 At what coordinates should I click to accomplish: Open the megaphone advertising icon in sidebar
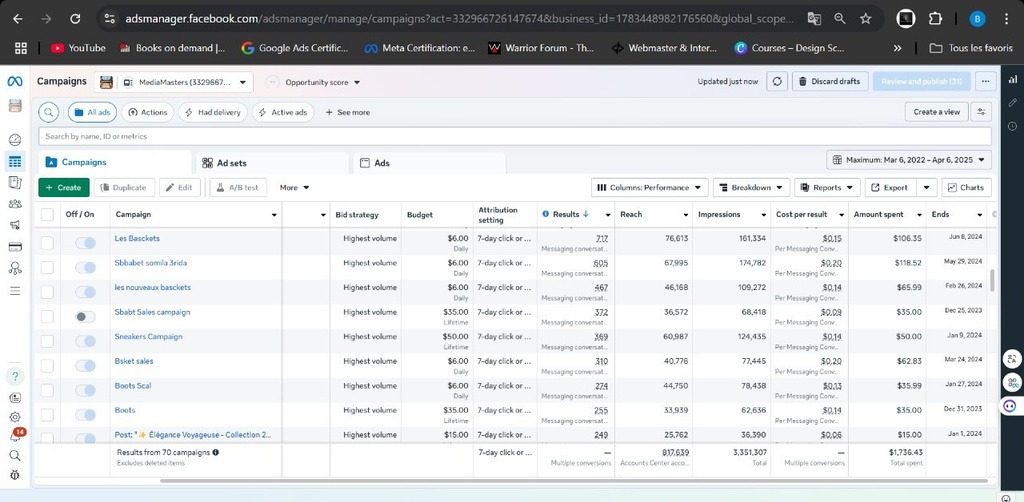tap(14, 225)
